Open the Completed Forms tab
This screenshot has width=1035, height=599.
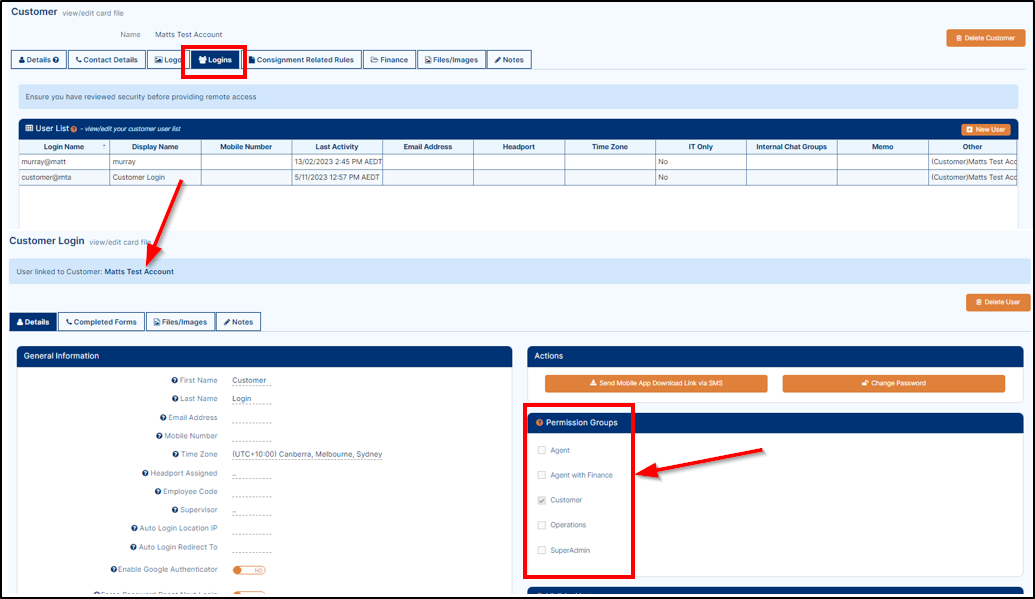[x=101, y=322]
